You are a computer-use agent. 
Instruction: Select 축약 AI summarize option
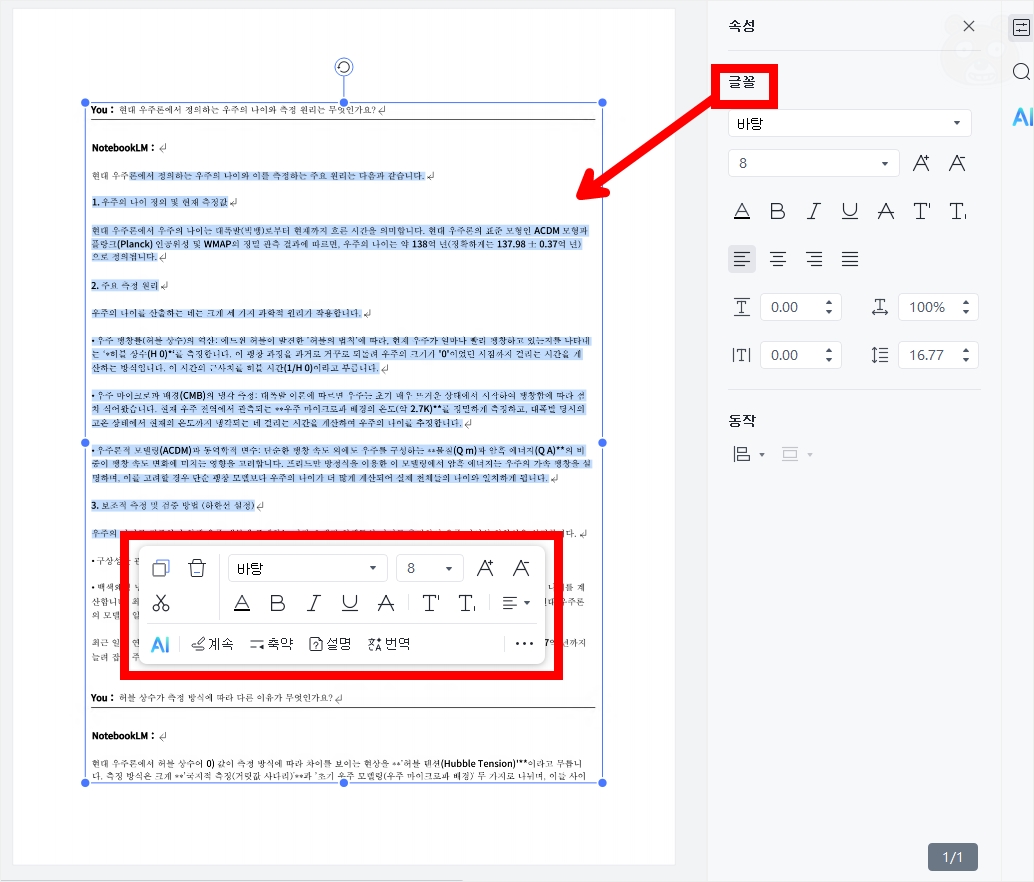[x=271, y=644]
